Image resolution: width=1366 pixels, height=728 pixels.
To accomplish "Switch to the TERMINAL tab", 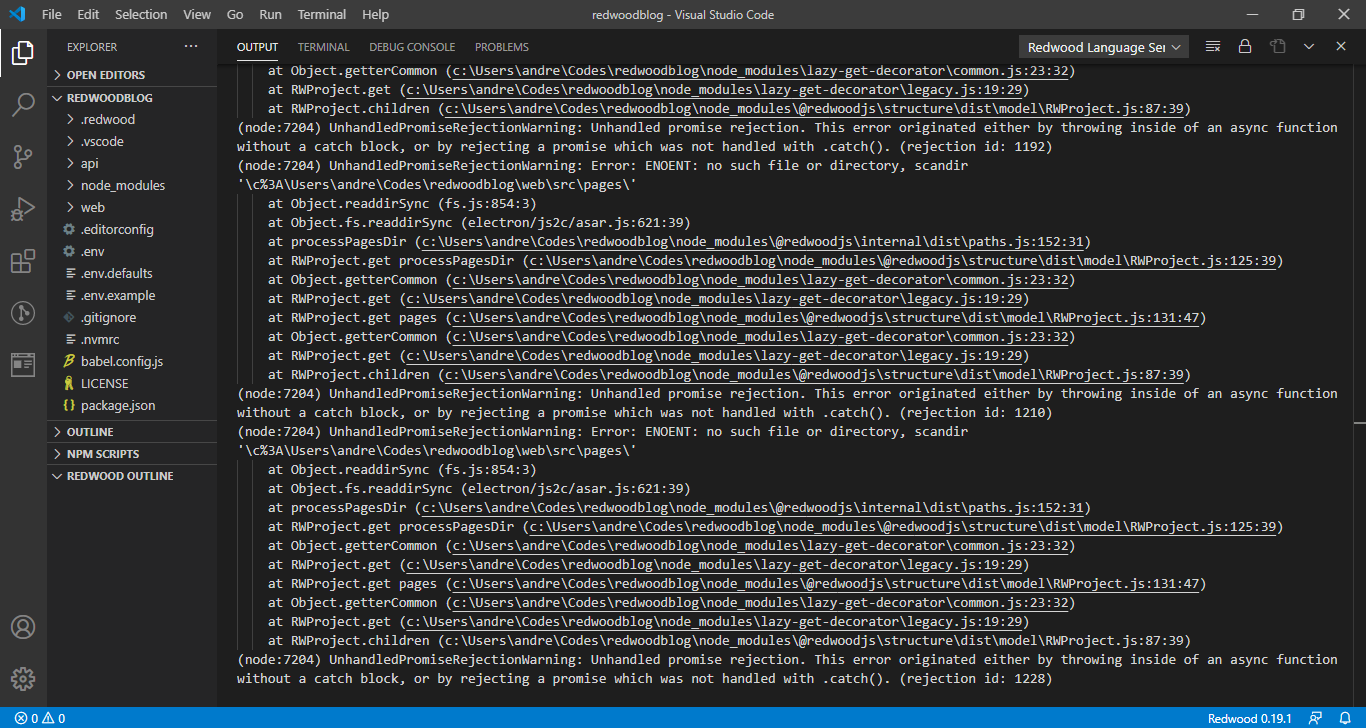I will 324,47.
